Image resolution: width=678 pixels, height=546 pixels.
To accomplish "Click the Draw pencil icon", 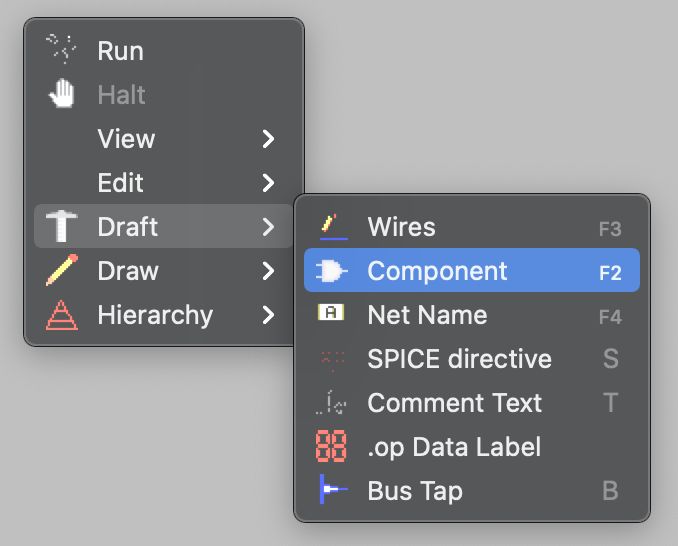I will (62, 271).
